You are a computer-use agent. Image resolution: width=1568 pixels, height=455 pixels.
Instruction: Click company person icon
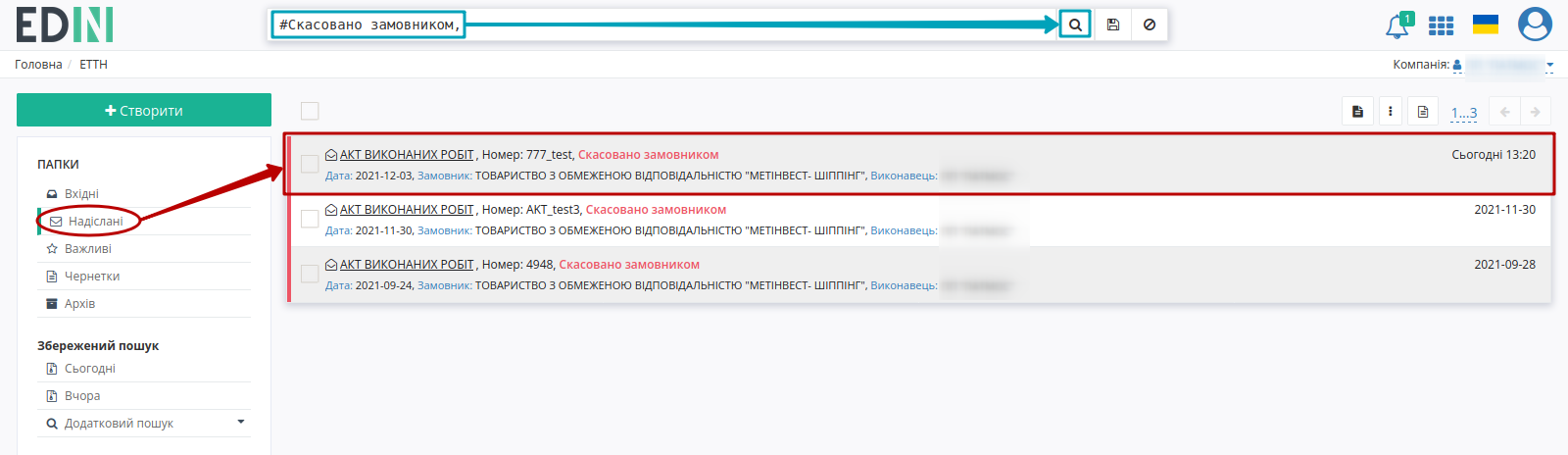pos(1457,65)
